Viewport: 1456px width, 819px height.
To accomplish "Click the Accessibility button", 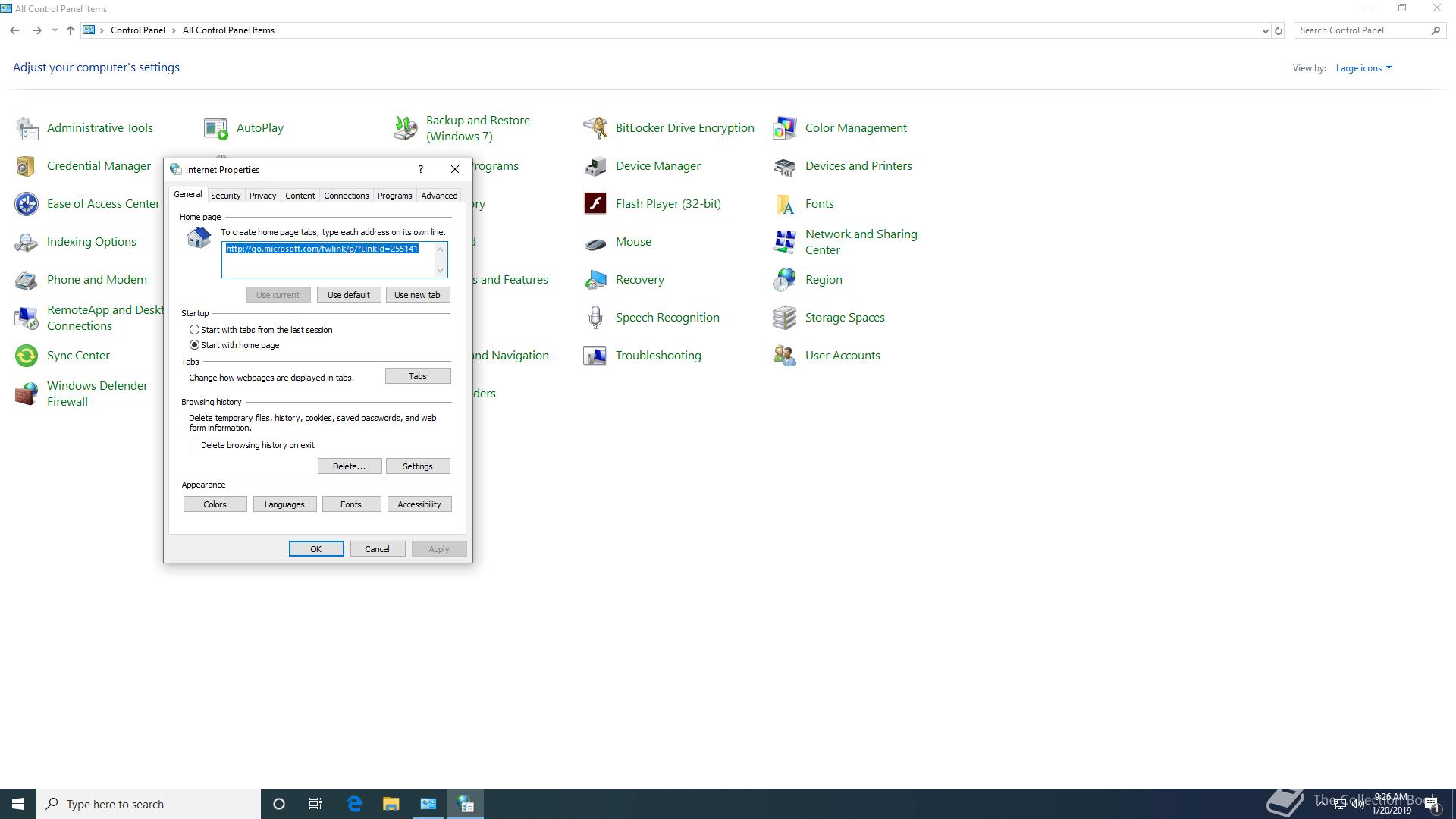I will click(x=419, y=504).
